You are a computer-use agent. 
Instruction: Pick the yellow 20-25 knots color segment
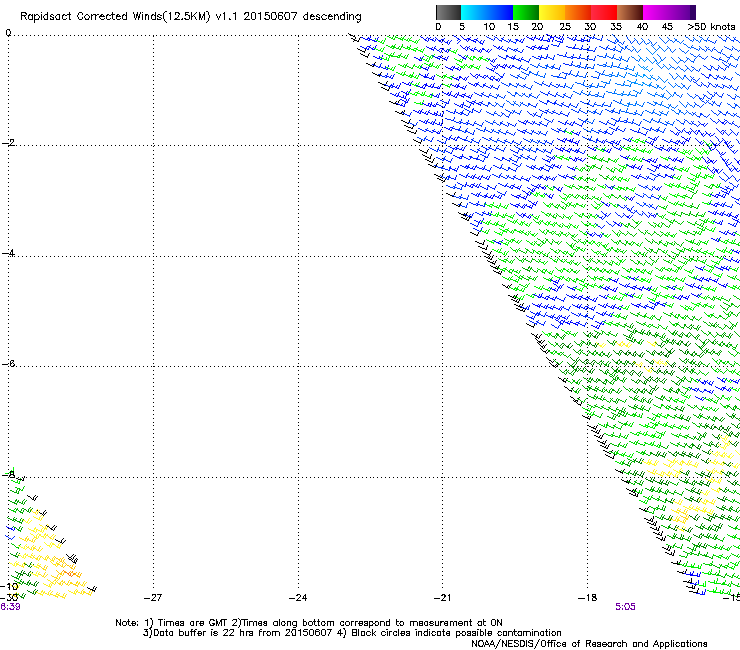point(552,12)
